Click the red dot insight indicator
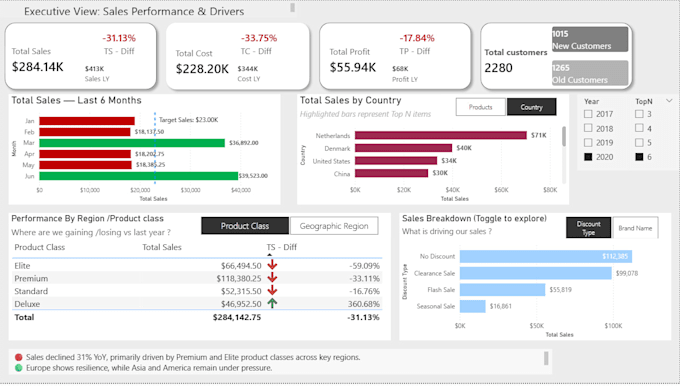 [19, 357]
